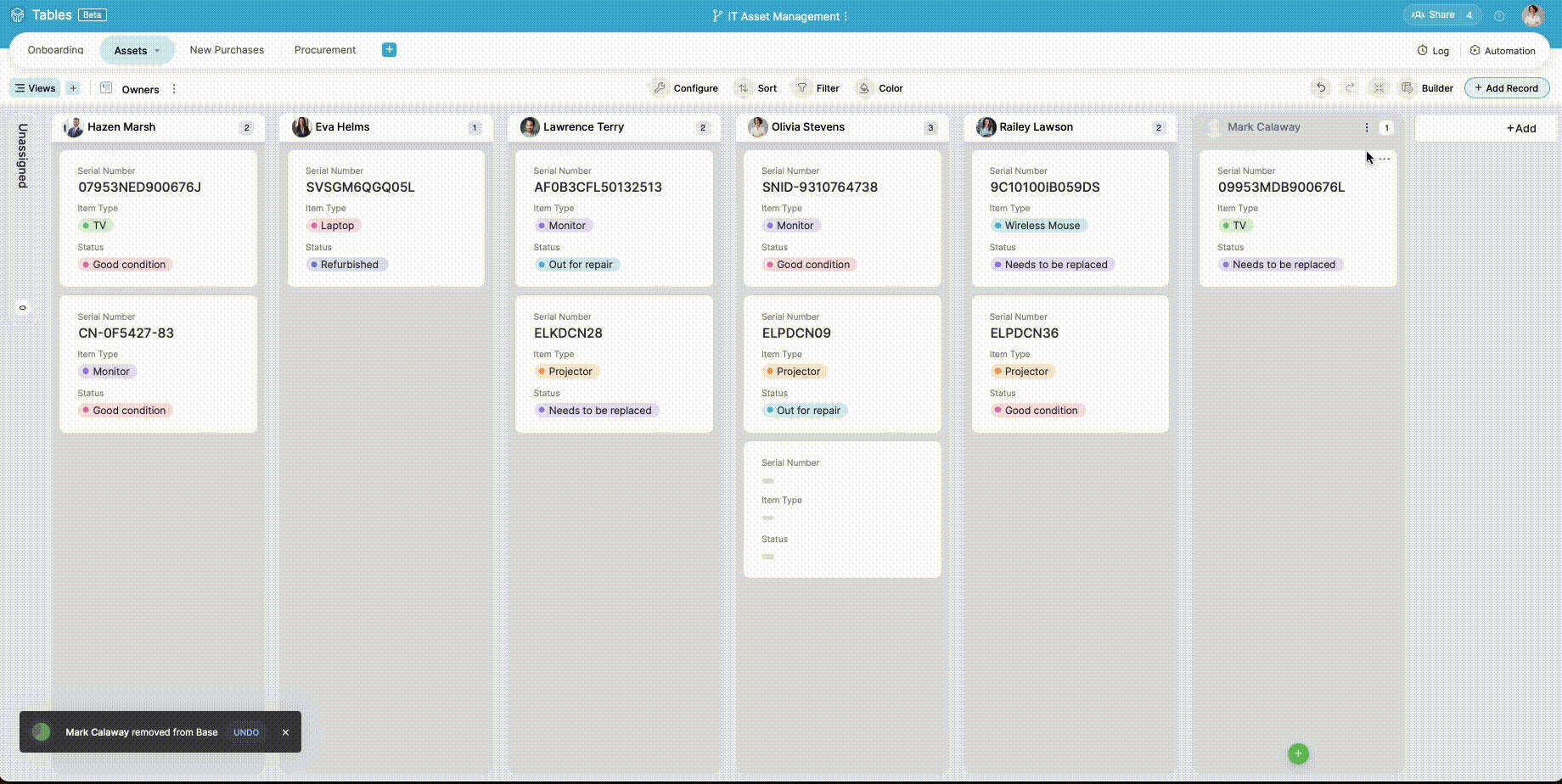Viewport: 1562px width, 784px height.
Task: Open the Automation panel
Action: (x=1503, y=51)
